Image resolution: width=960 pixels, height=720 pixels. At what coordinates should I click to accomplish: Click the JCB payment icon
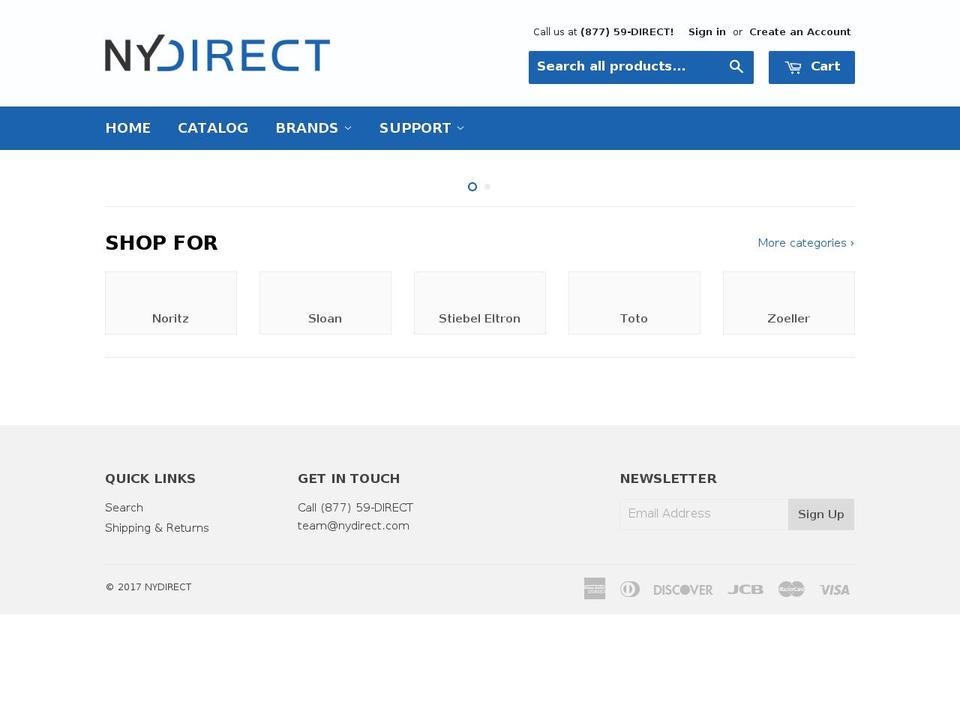pyautogui.click(x=745, y=590)
